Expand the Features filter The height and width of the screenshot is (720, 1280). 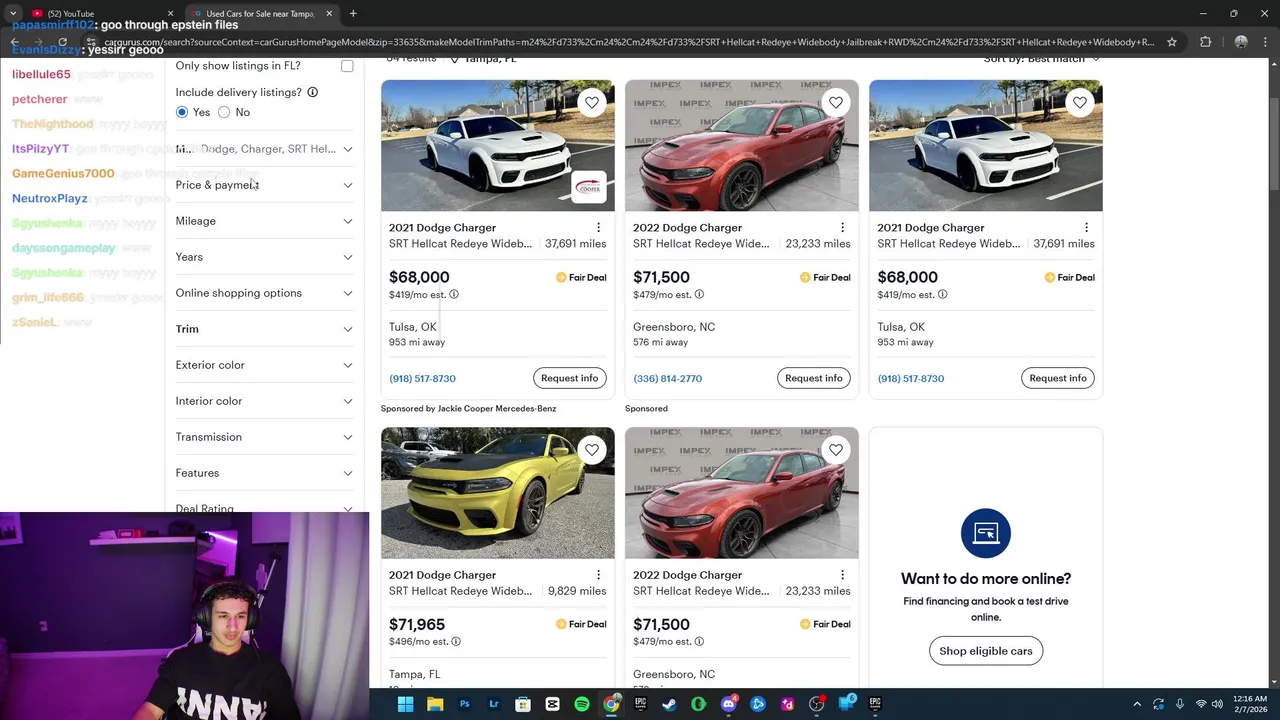pyautogui.click(x=264, y=473)
